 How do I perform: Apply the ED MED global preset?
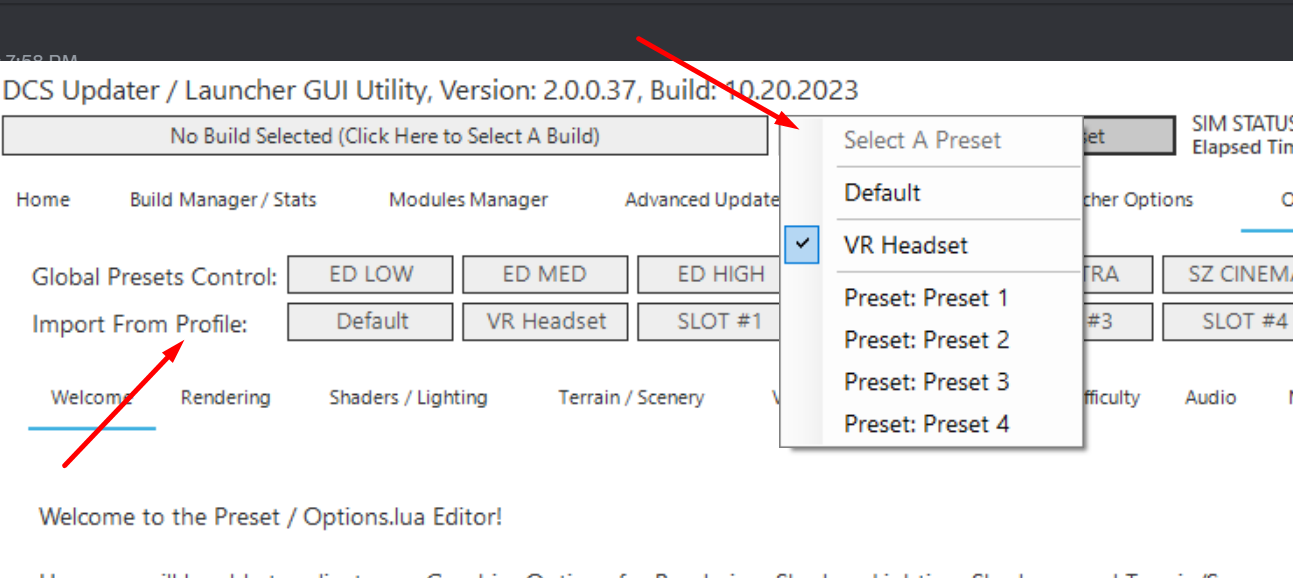click(545, 274)
